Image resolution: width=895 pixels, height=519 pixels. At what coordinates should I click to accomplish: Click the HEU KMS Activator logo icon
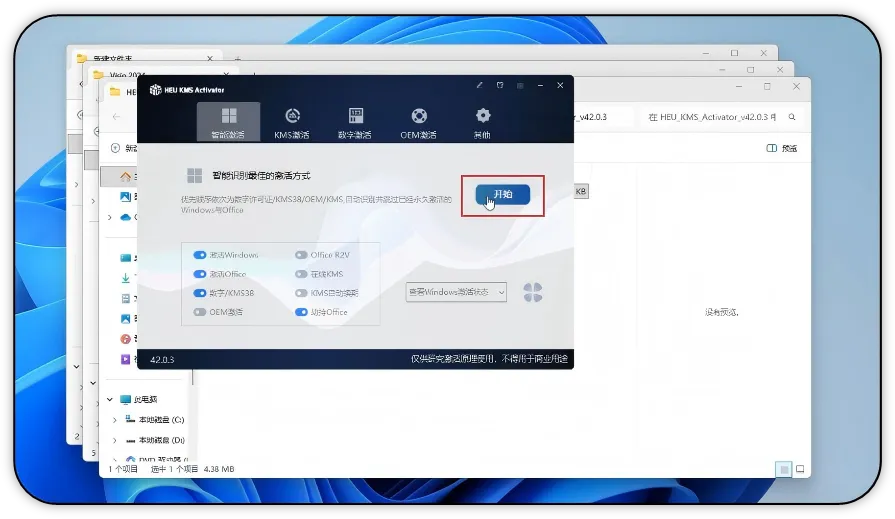coord(155,90)
